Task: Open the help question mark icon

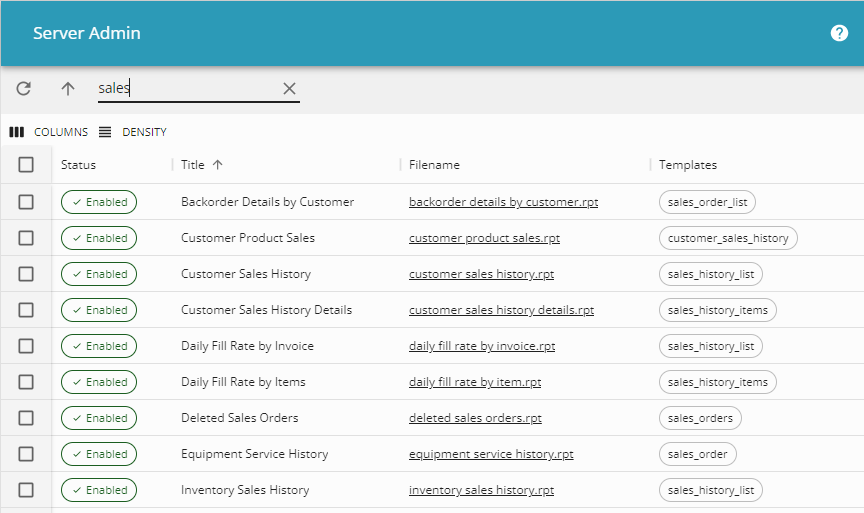Action: 839,33
